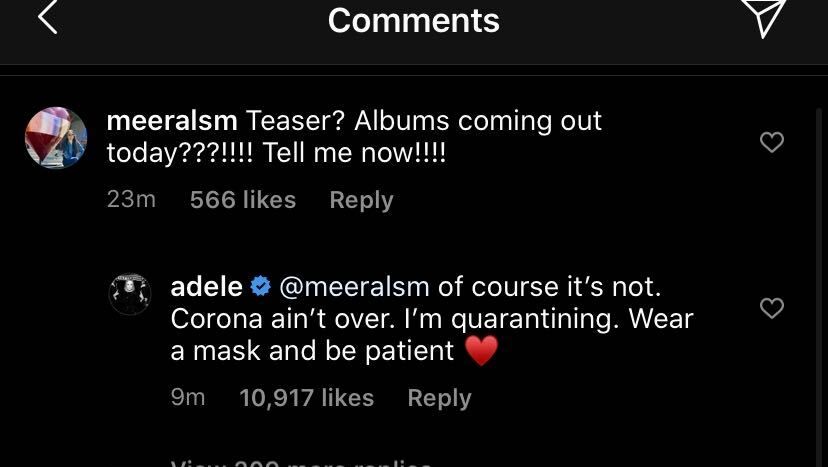The image size is (828, 467).
Task: Click the 9m timestamp on adele's reply
Action: coord(188,398)
